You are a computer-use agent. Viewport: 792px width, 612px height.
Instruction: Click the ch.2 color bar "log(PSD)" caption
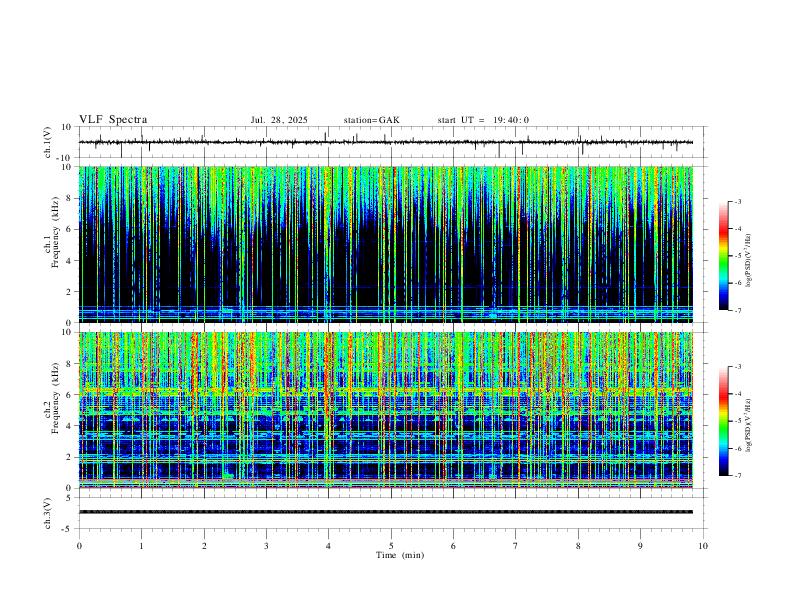(x=749, y=425)
